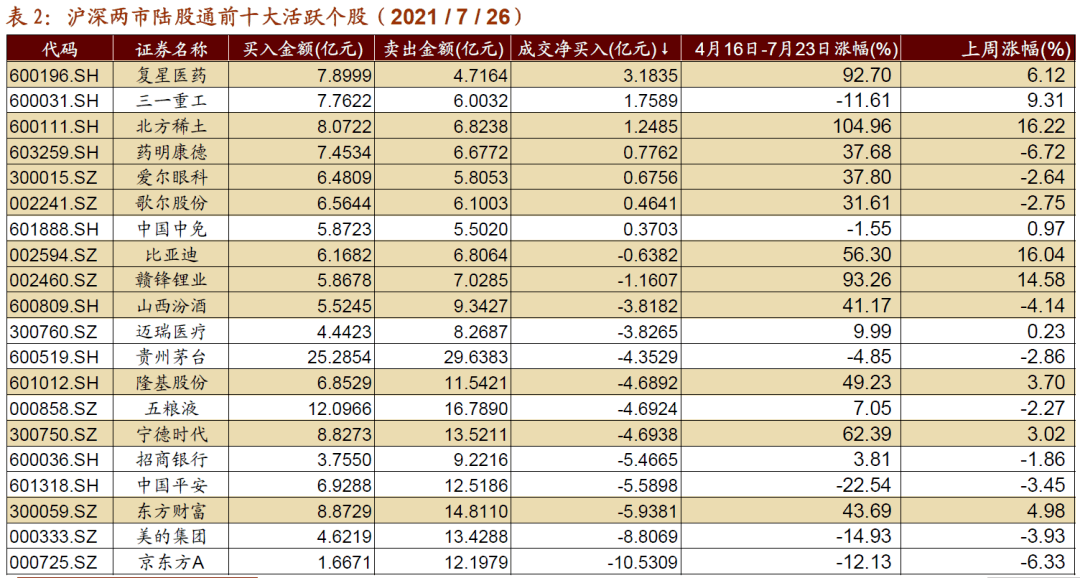
Task: Select the 北方稀土 name cell
Action: coord(172,127)
